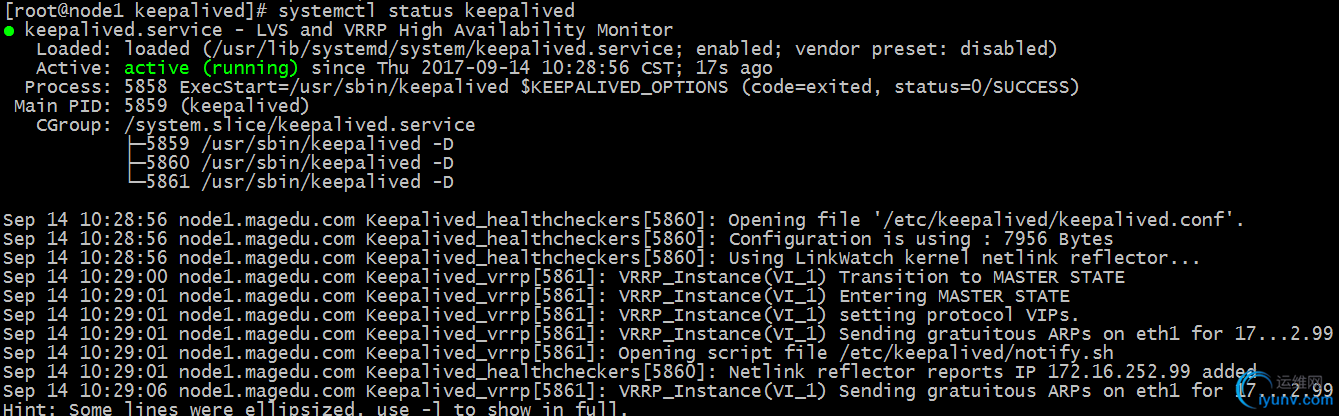The image size is (1339, 416).
Task: Click the 'Entering MASTER STATE' log entry
Action: 954,296
